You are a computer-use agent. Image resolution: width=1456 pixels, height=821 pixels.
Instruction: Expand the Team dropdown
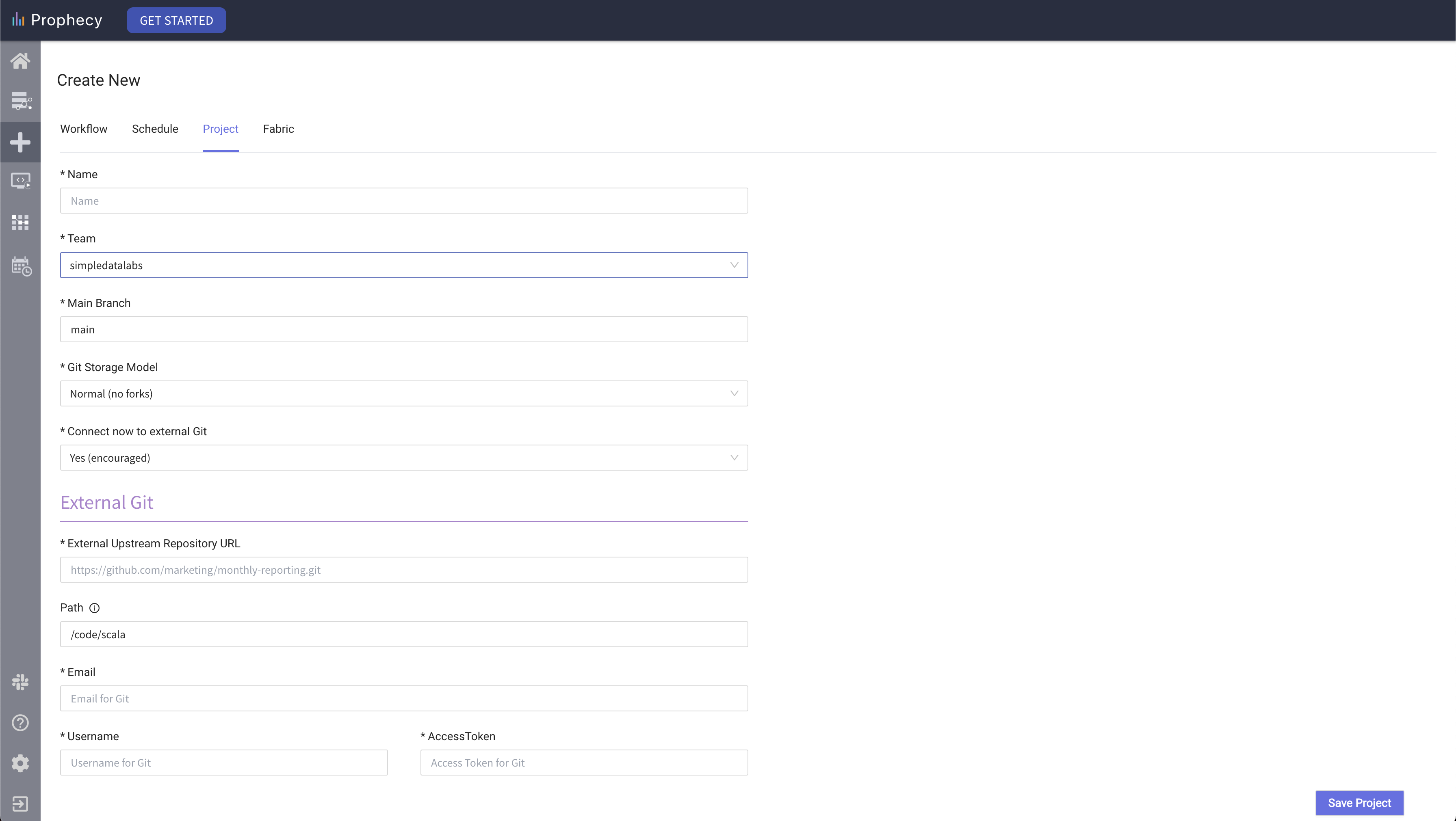tap(403, 265)
